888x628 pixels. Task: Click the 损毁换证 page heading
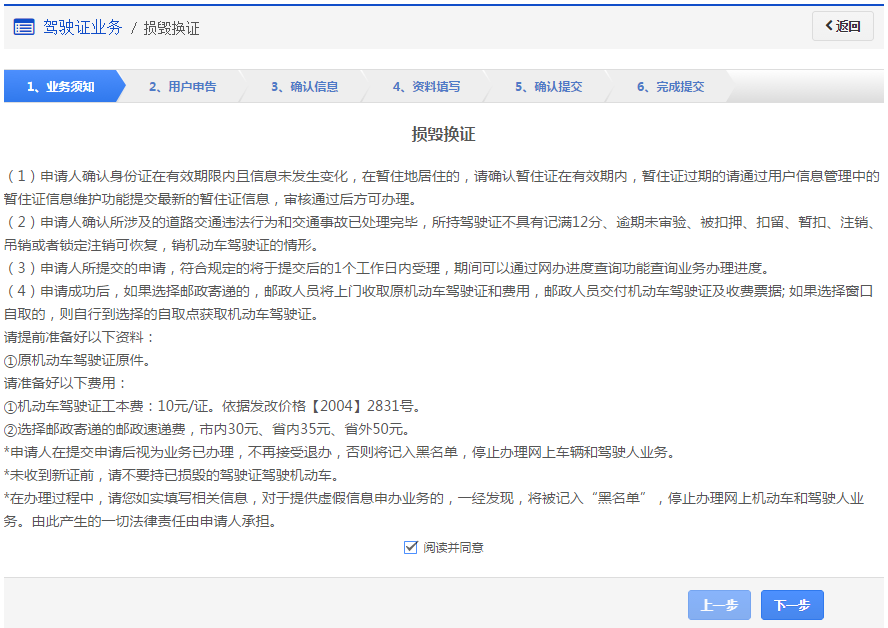443,135
